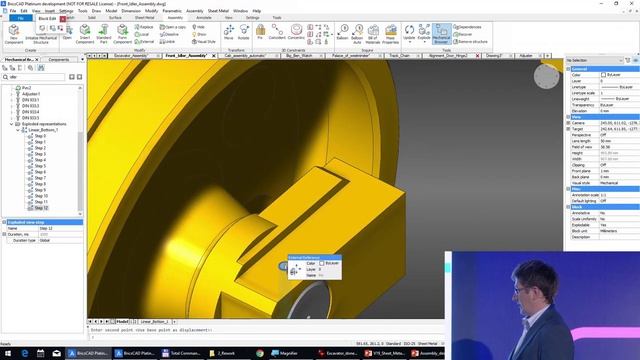Open the Sheet Metal menu
Image resolution: width=640 pixels, height=360 pixels.
click(218, 11)
